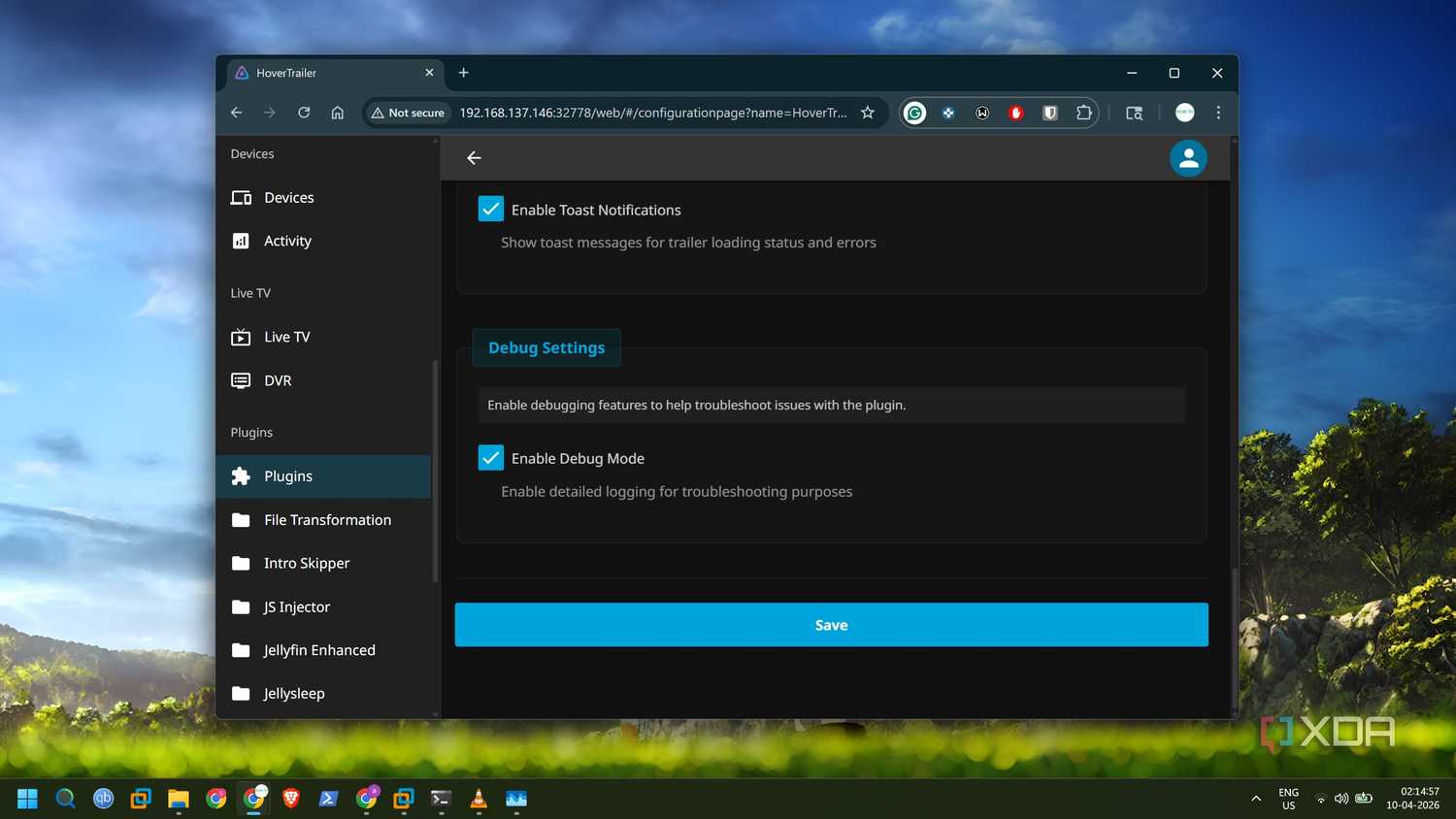Click Chrome home button
The image size is (1456, 819).
(x=337, y=113)
